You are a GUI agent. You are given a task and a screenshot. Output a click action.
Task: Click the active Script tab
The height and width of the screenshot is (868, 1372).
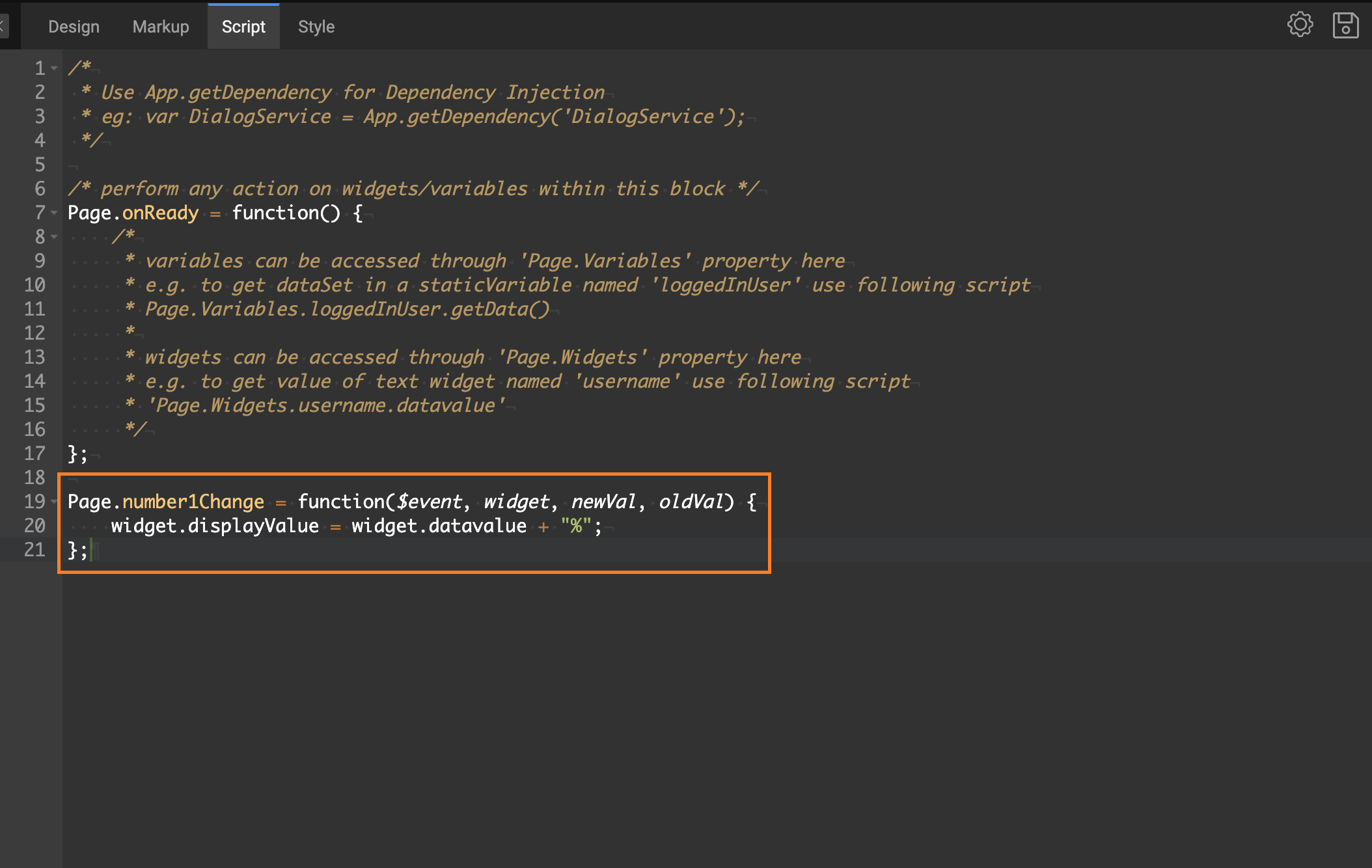tap(243, 26)
